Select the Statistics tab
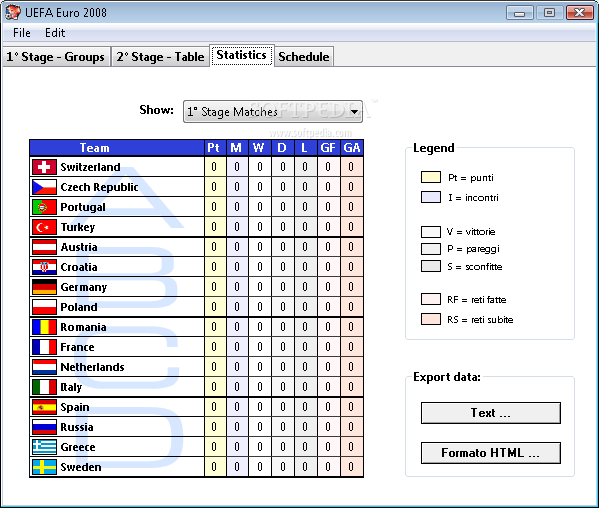Viewport: 599px width, 508px height. [x=241, y=55]
